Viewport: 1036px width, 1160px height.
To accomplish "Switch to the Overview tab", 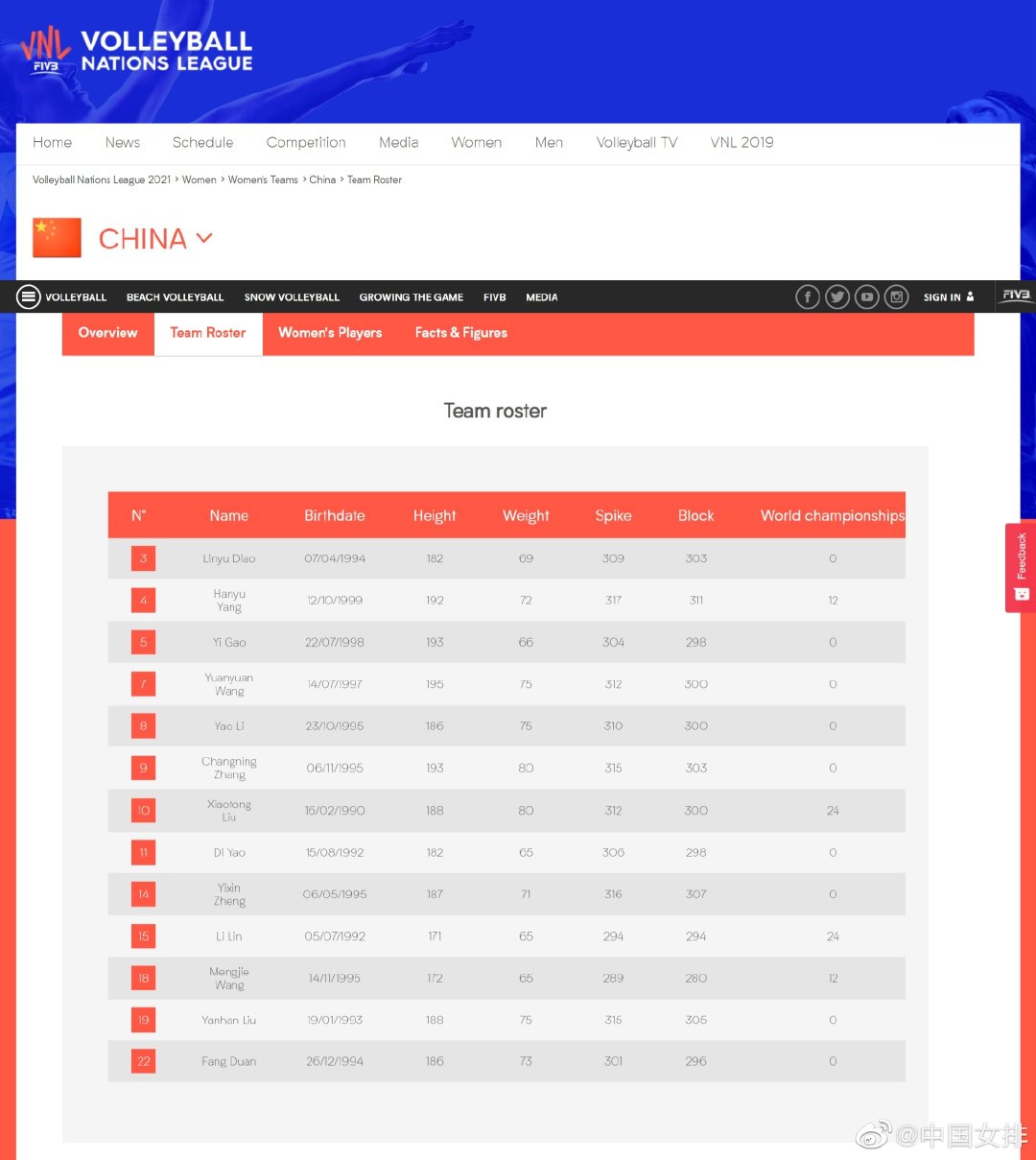I will pyautogui.click(x=107, y=333).
